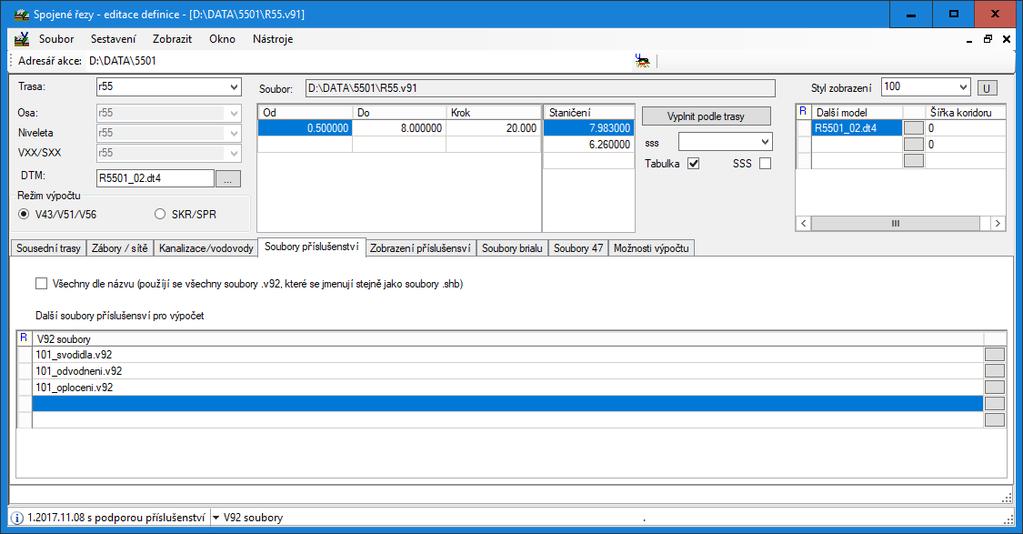Switch to Zábory / sítě tab
The width and height of the screenshot is (1023, 534).
pos(119,248)
